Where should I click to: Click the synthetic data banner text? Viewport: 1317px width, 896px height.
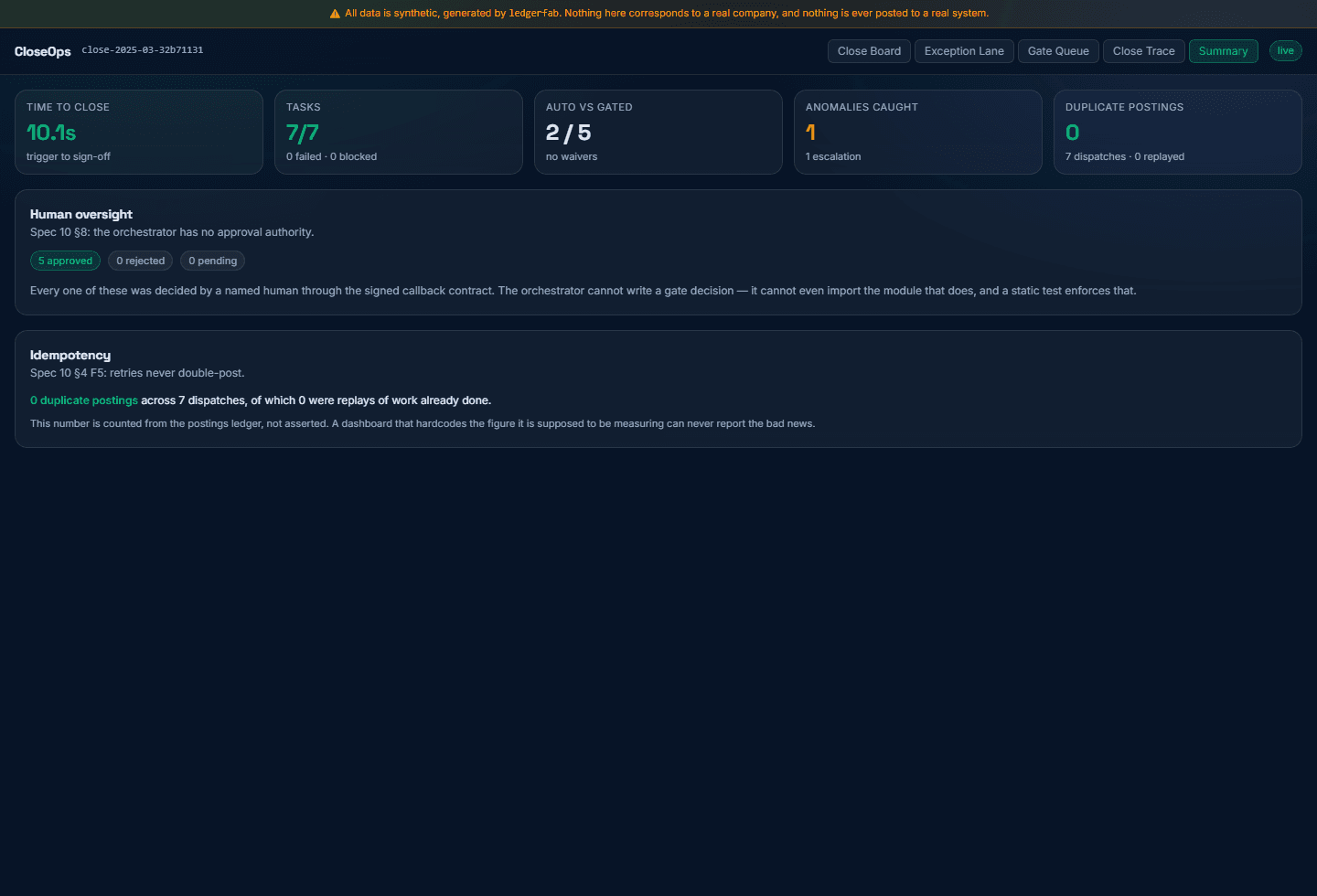667,14
